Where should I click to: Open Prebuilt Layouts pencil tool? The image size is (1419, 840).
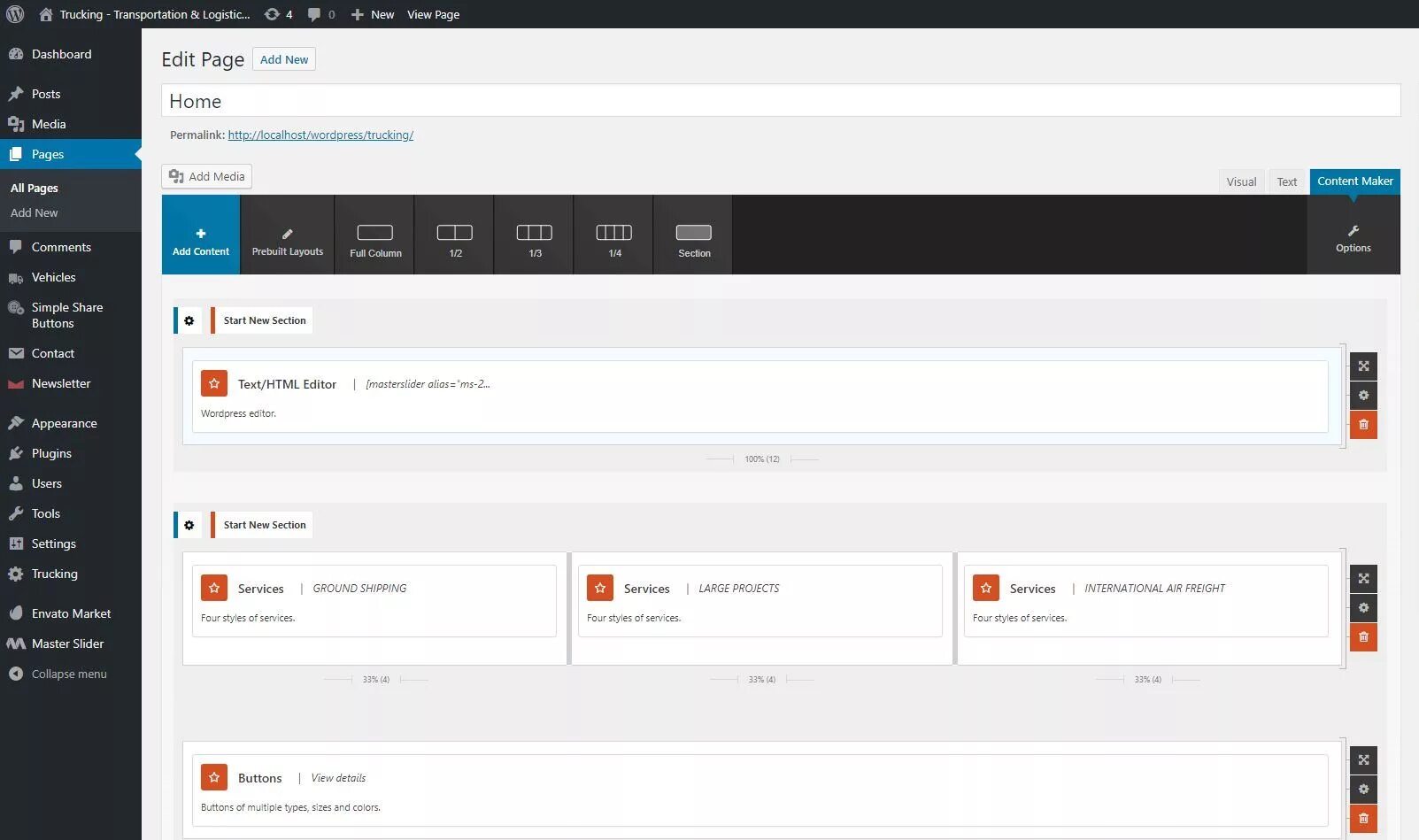tap(287, 235)
